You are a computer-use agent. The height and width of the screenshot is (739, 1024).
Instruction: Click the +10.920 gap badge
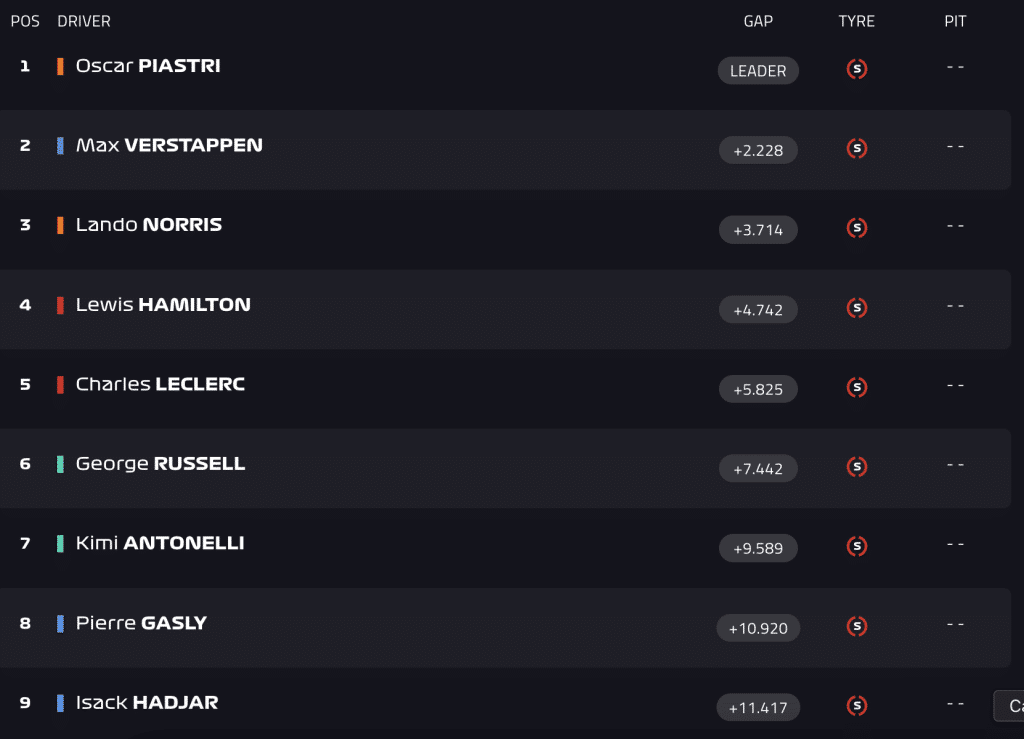[758, 628]
